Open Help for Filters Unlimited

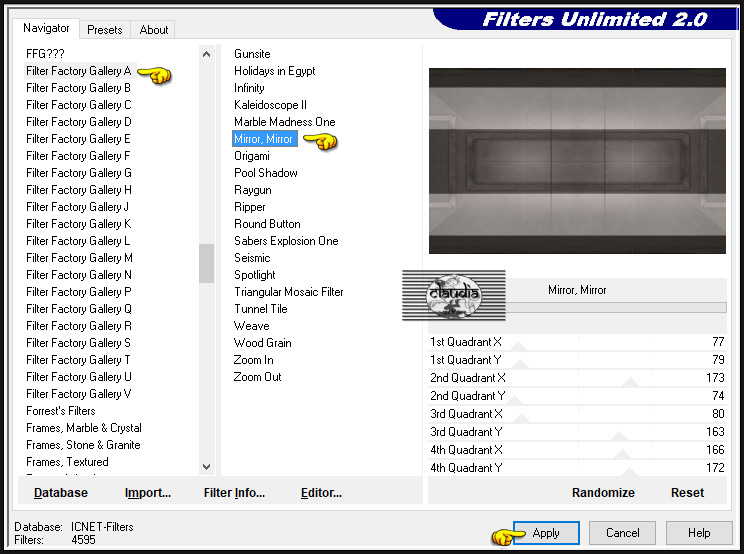point(699,533)
